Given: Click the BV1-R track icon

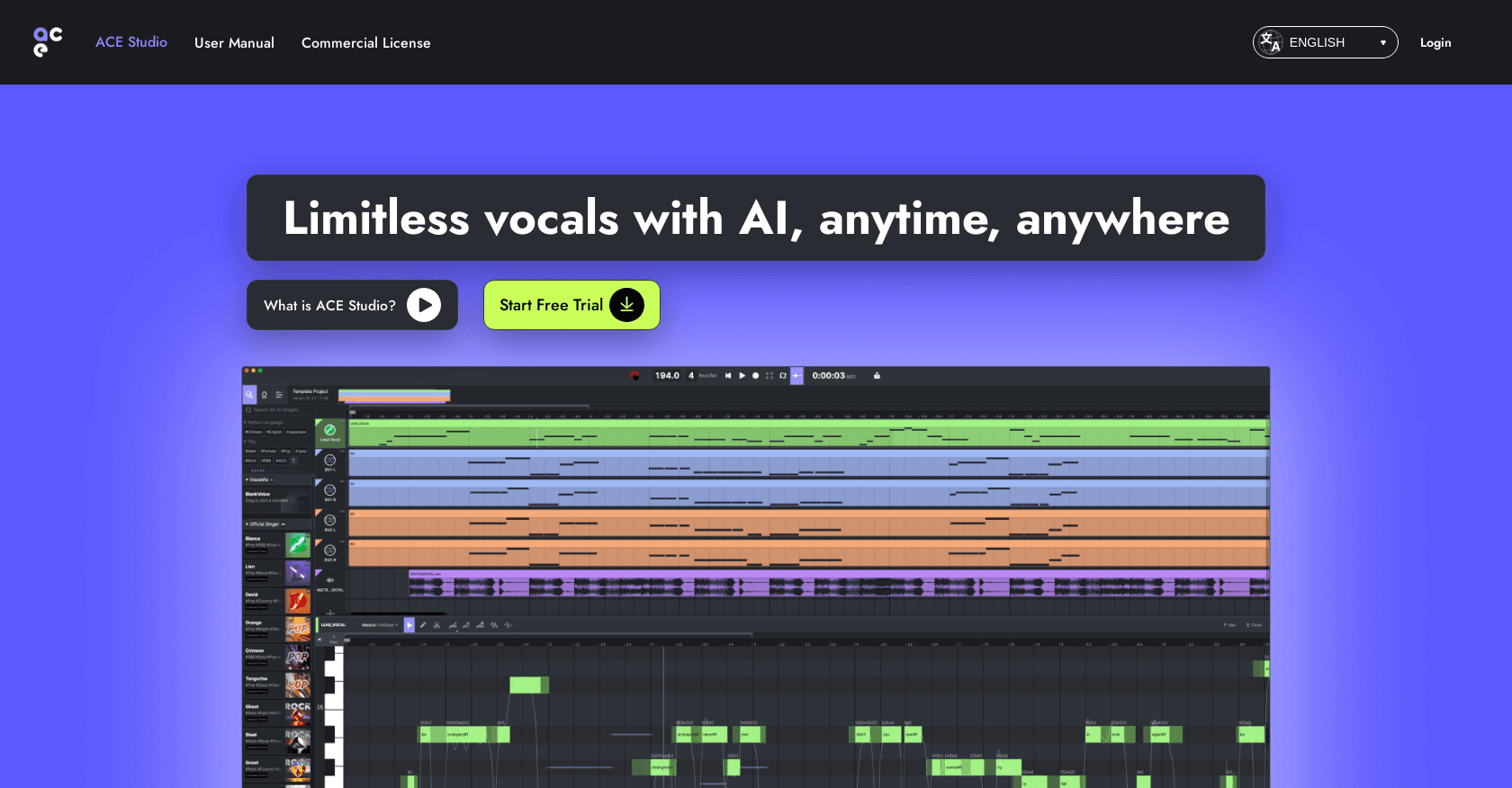Looking at the screenshot, I should (330, 489).
